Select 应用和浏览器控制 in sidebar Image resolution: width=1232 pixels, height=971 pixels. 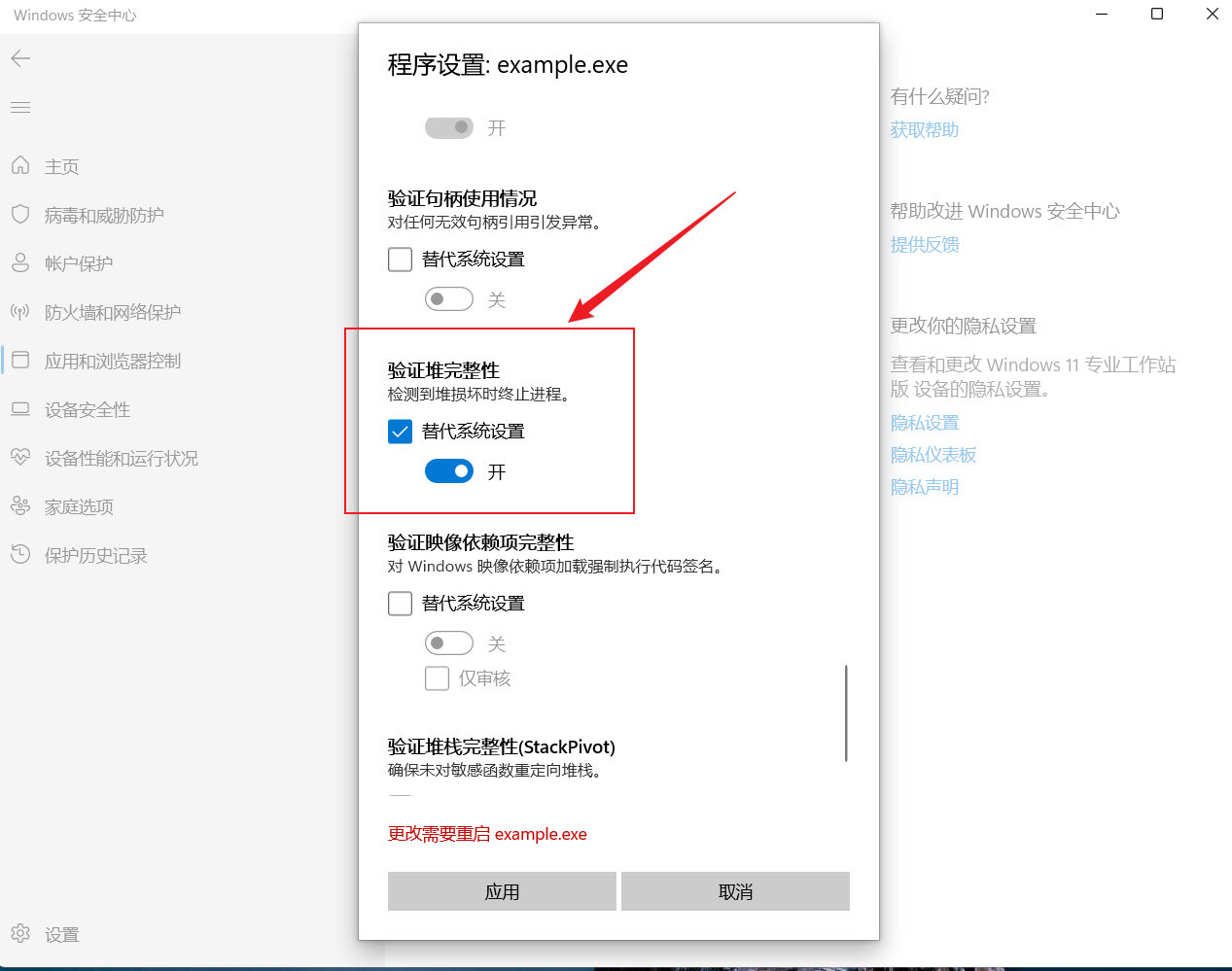(x=113, y=361)
